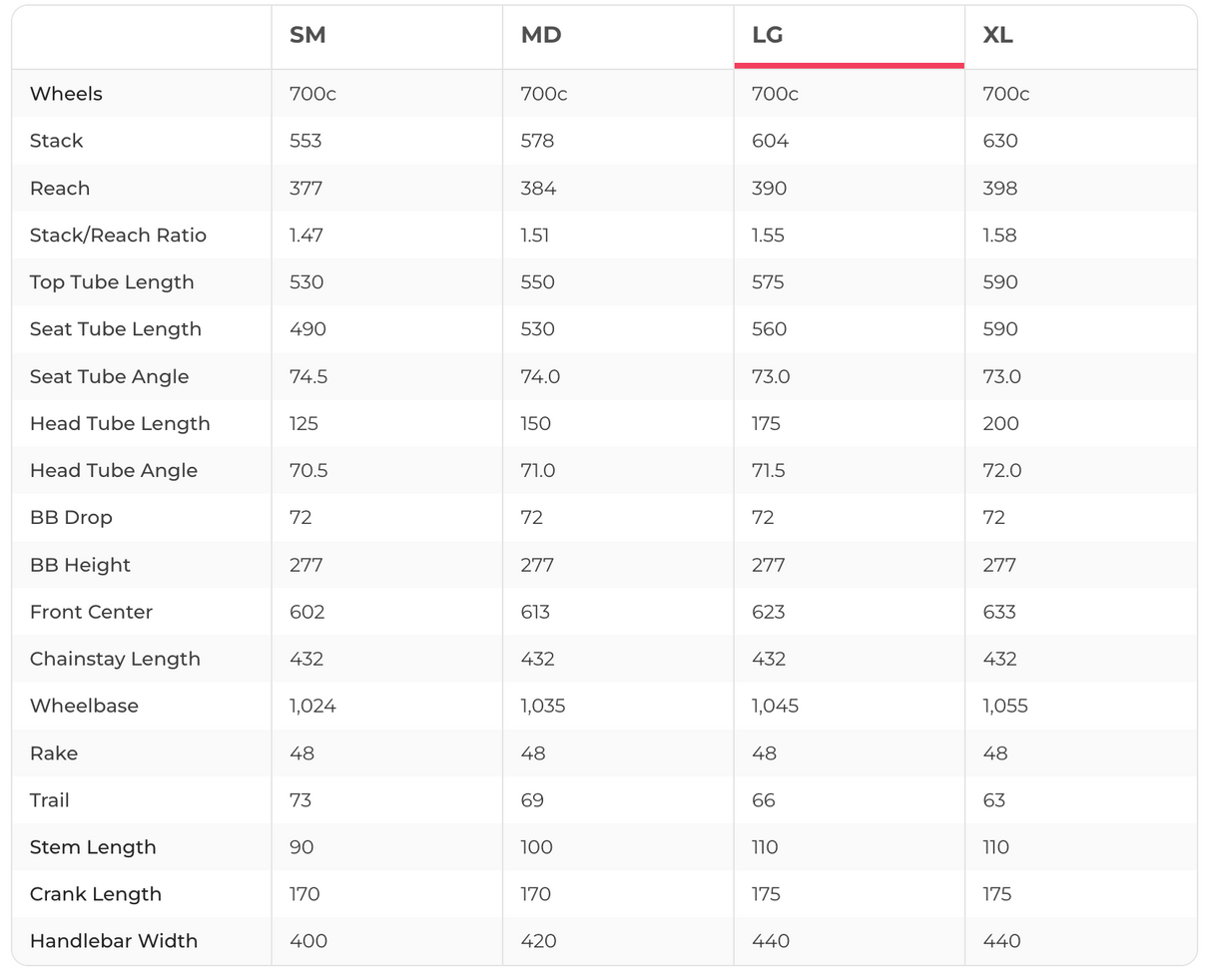Select the Wheels row label
Image resolution: width=1212 pixels, height=980 pixels.
(66, 94)
